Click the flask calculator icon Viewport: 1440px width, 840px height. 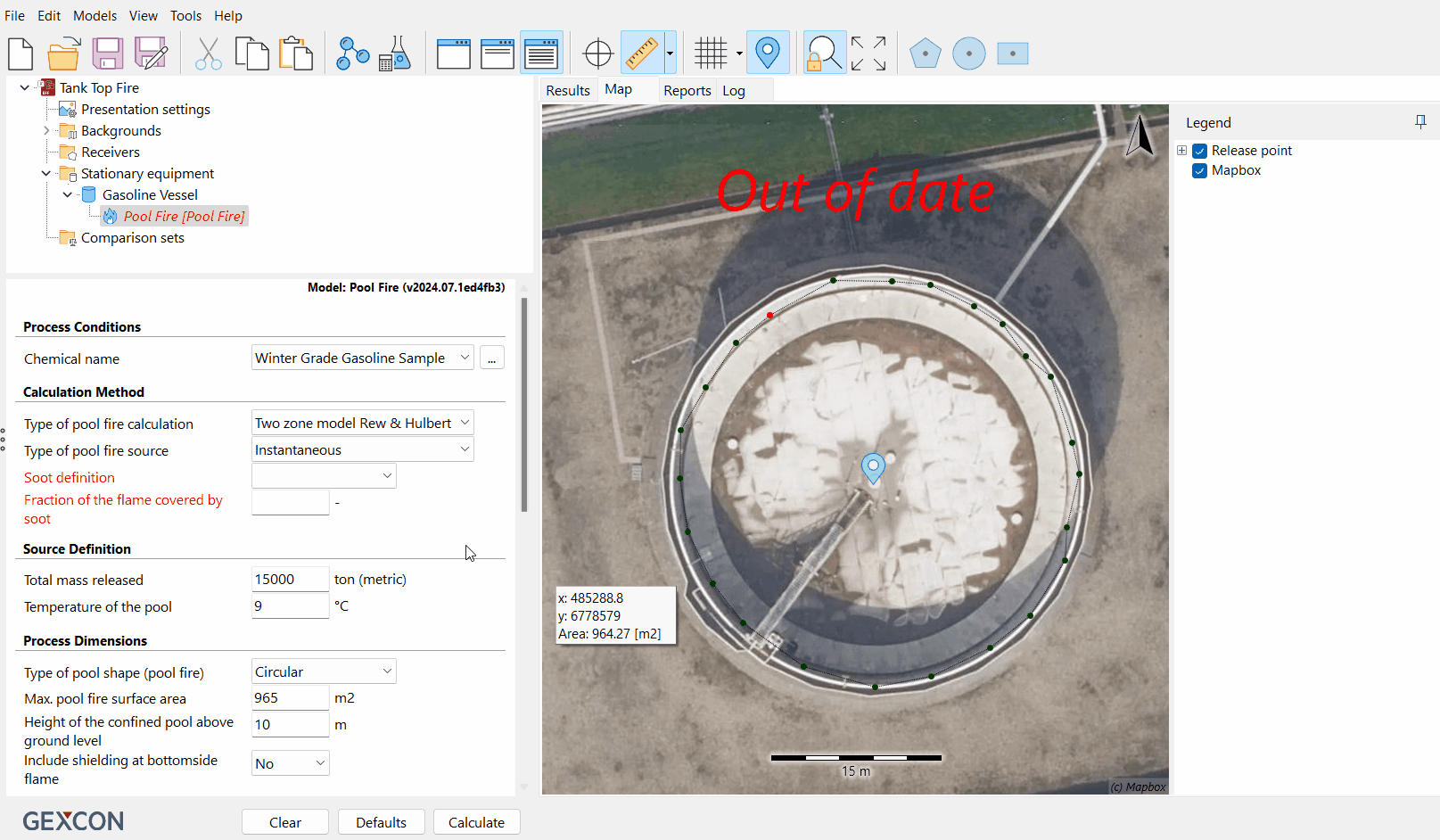395,54
